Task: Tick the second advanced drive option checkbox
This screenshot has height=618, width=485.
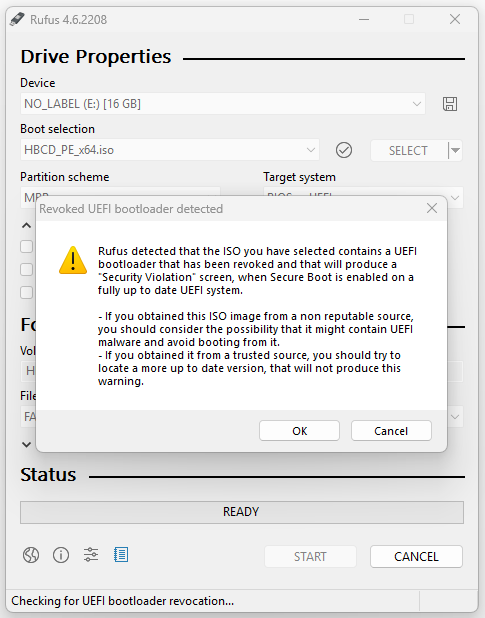Action: click(x=26, y=270)
